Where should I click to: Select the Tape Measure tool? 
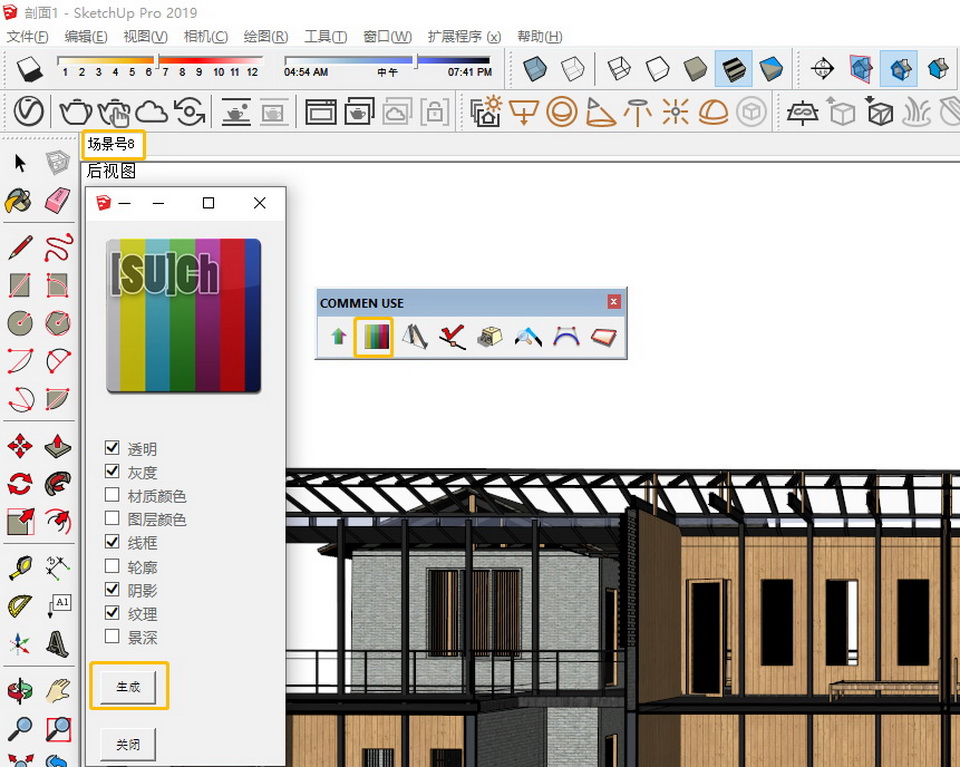pos(20,568)
